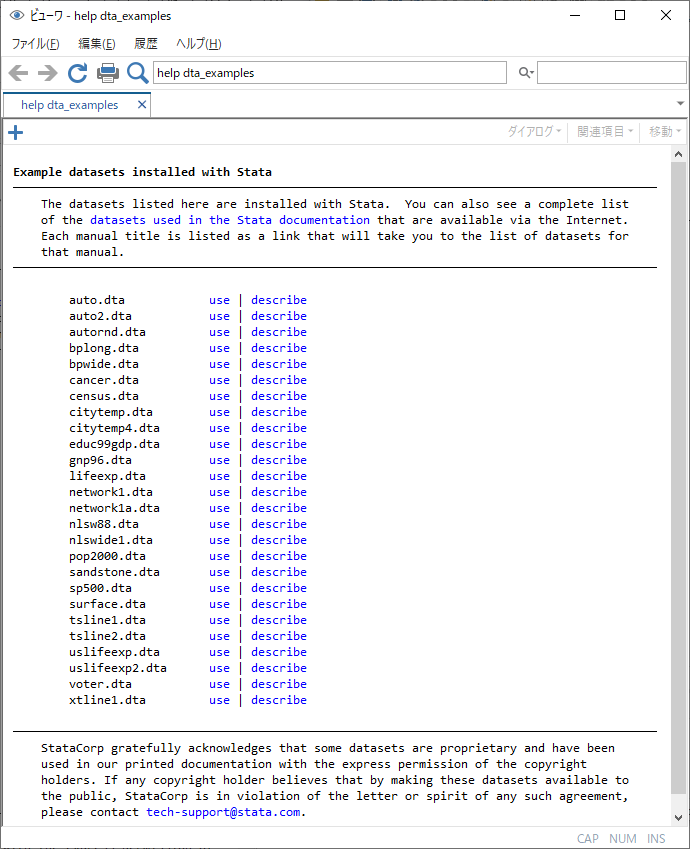Click describe link for nlsw88.dta
This screenshot has width=690, height=849.
pyautogui.click(x=279, y=524)
